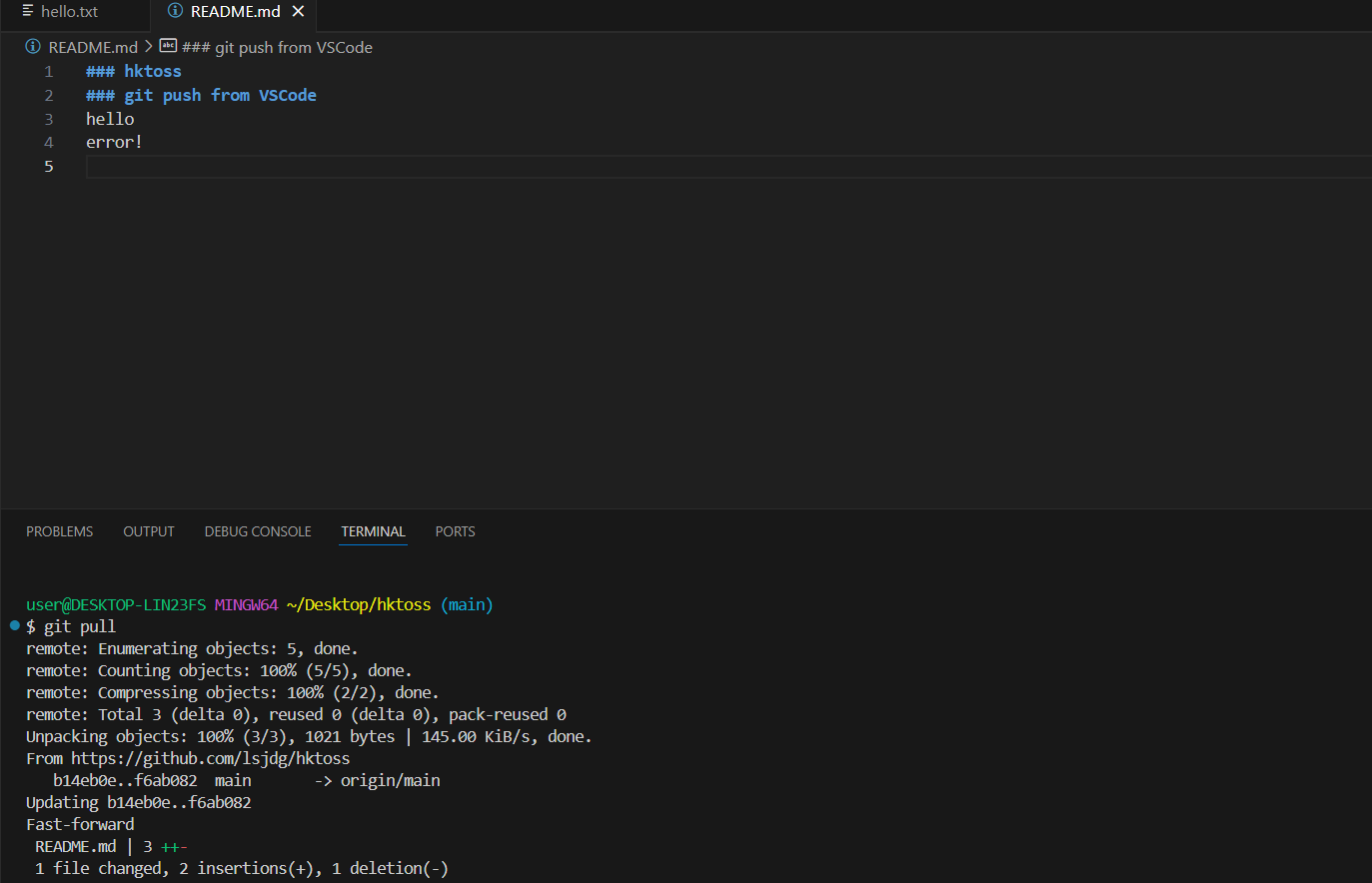Click line number 4 in the gutter
Viewport: 1372px width, 883px height.
click(48, 142)
